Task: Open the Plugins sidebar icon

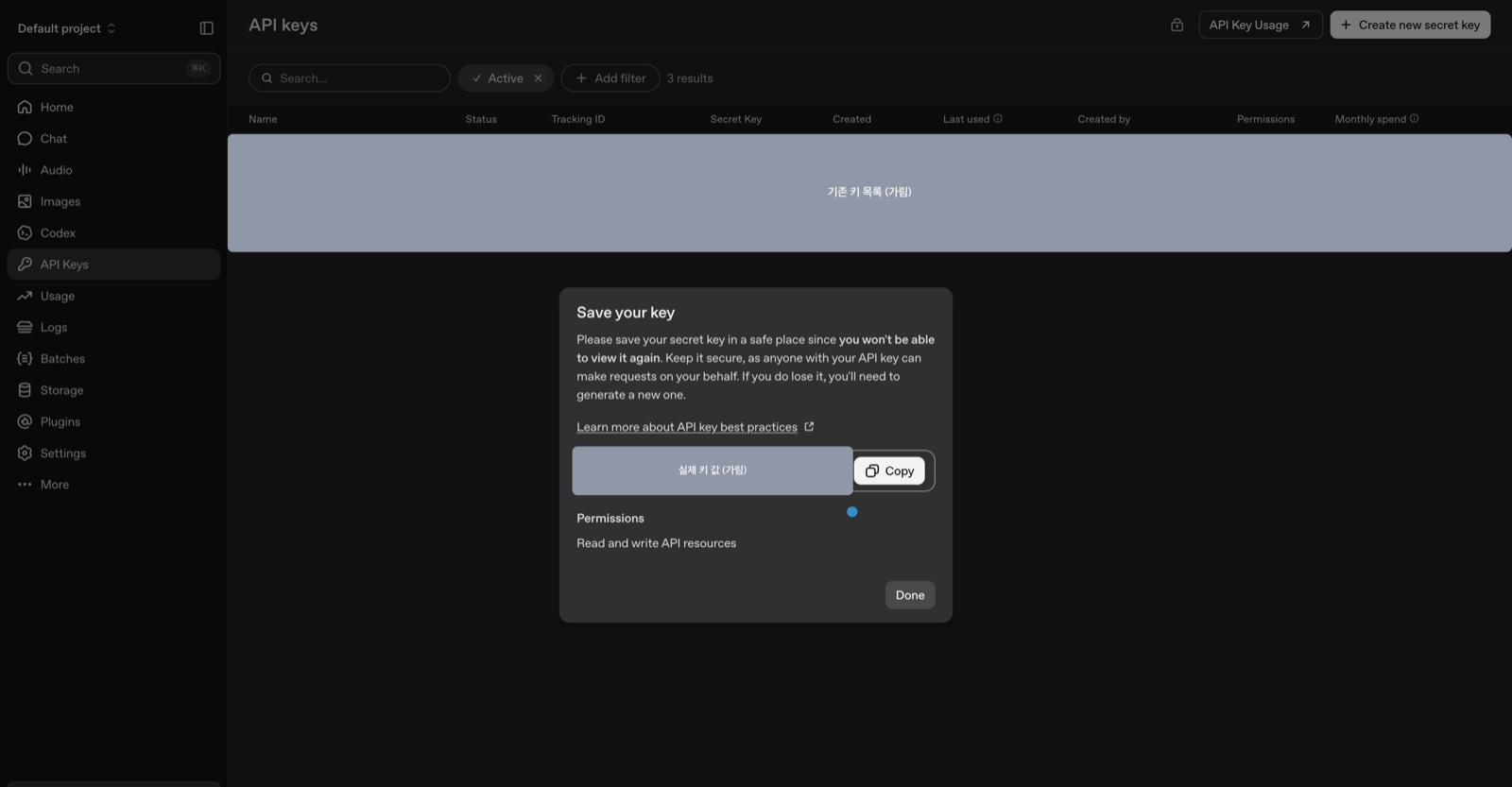Action: tap(25, 421)
